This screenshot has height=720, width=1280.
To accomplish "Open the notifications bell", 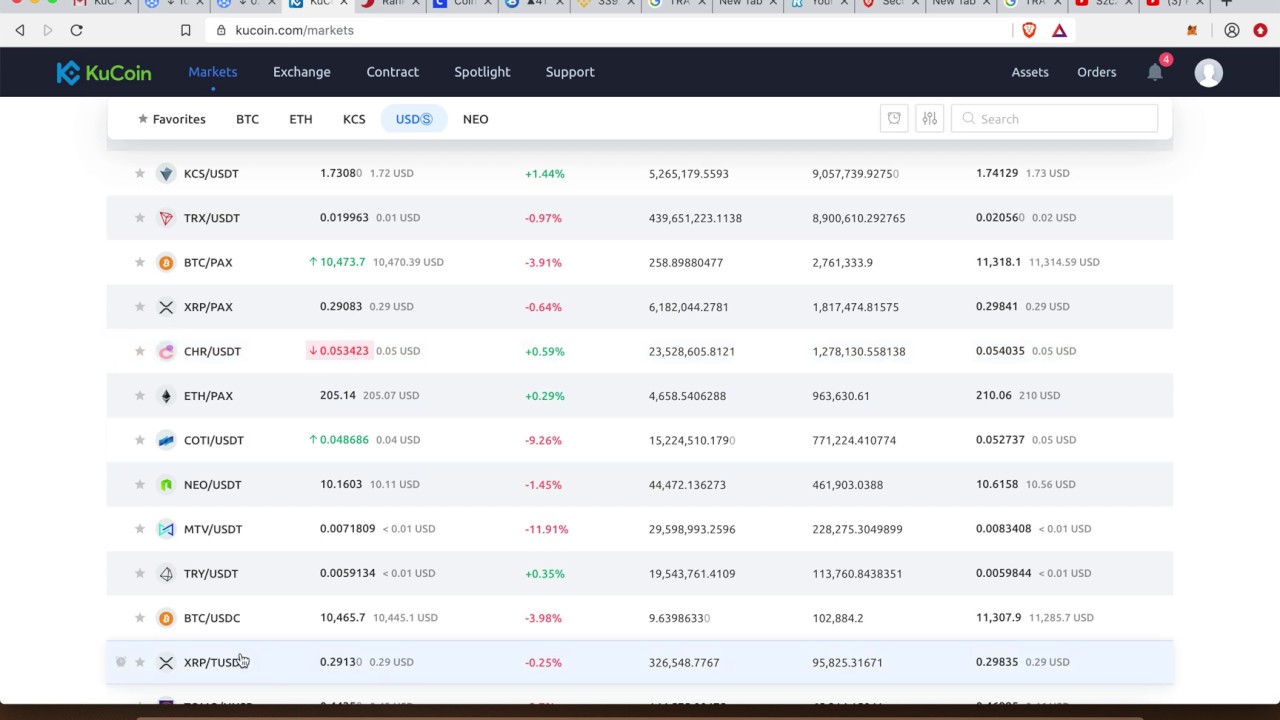I will 1155,72.
